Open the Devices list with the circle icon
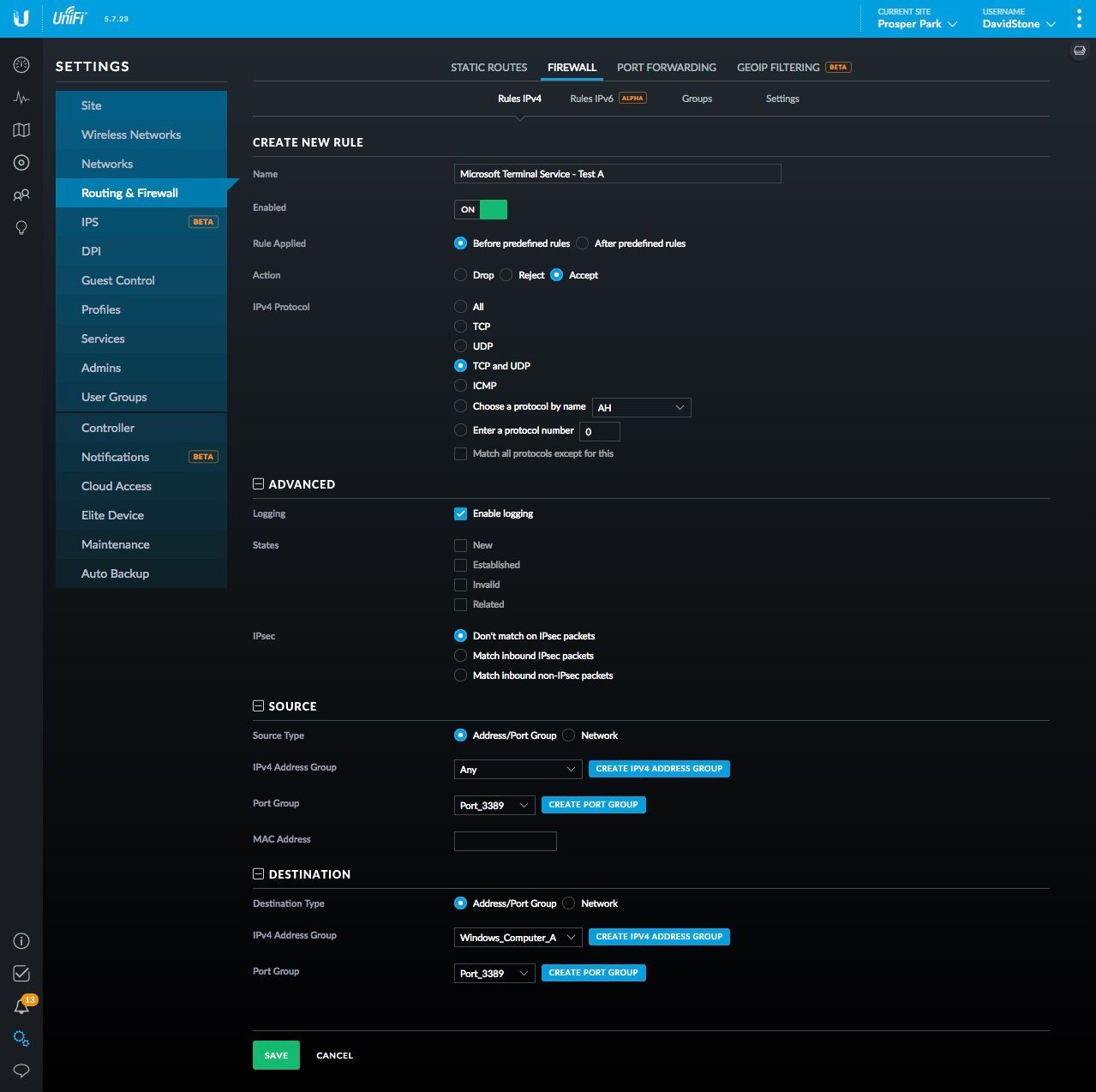 (21, 162)
